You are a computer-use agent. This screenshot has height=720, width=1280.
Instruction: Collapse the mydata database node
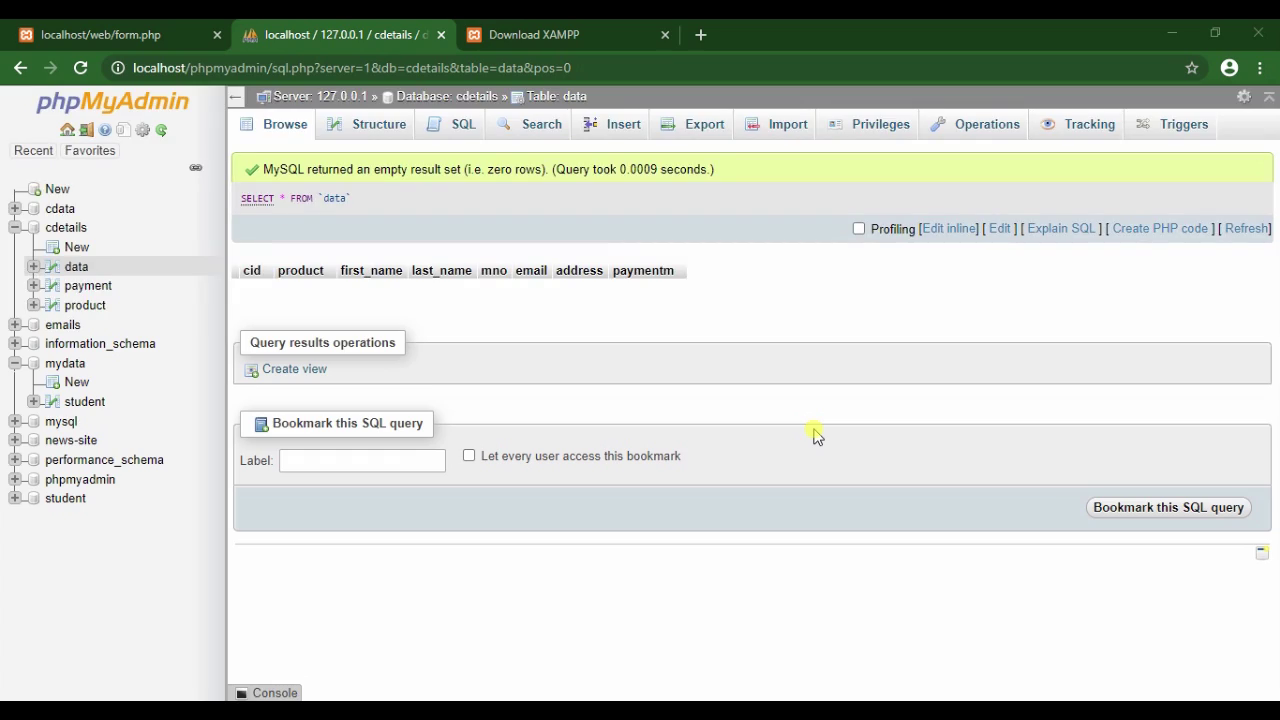pos(15,363)
